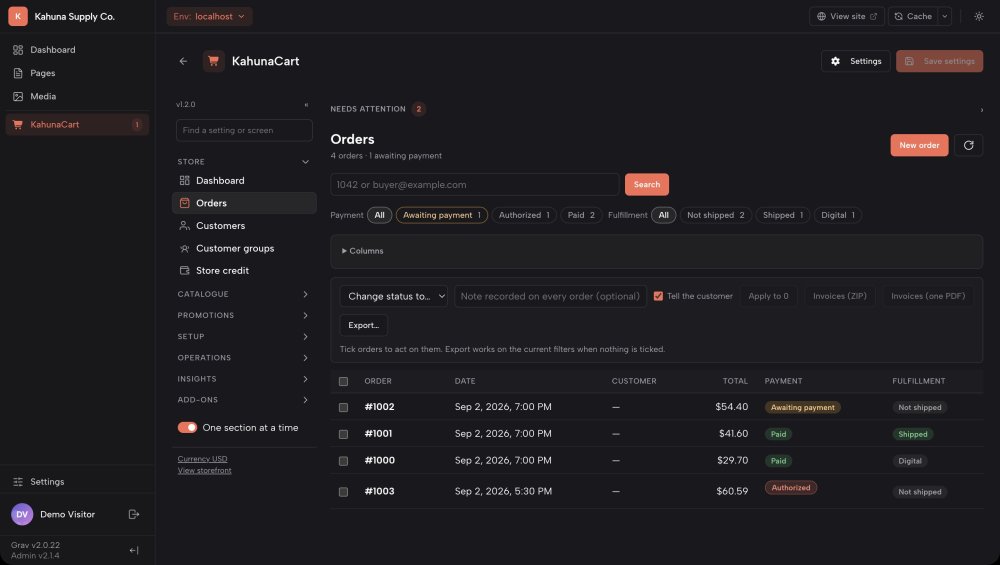
Task: Filter by Awaiting payment
Action: (x=441, y=215)
